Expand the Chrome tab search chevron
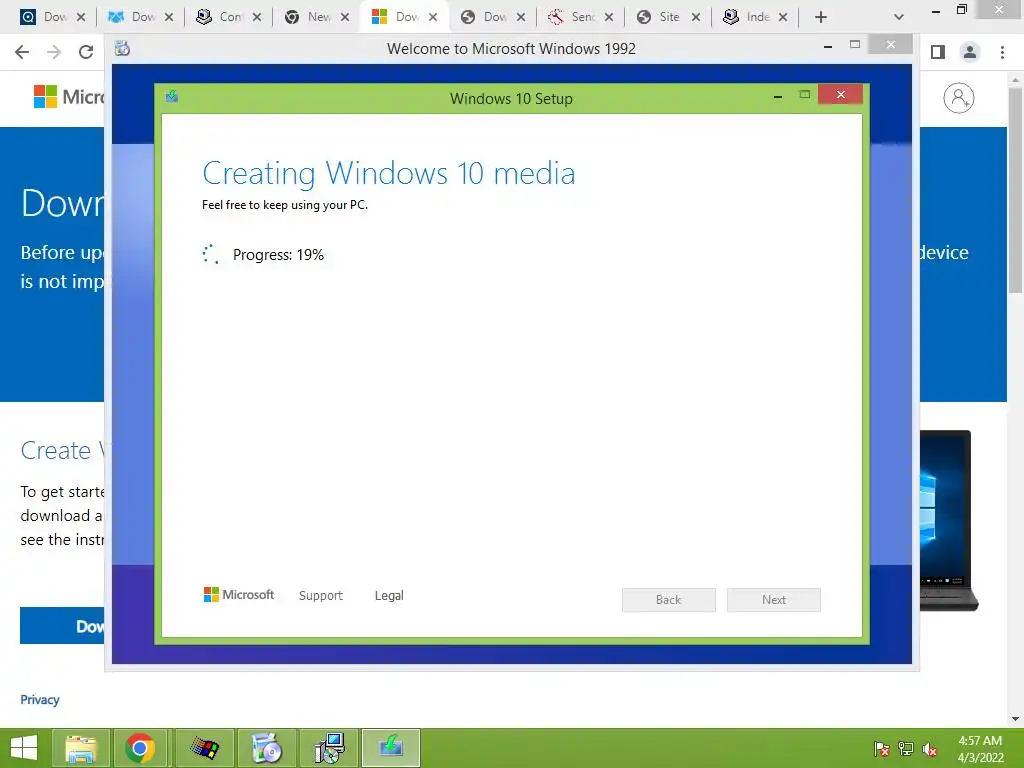The width and height of the screenshot is (1024, 768). (x=899, y=17)
